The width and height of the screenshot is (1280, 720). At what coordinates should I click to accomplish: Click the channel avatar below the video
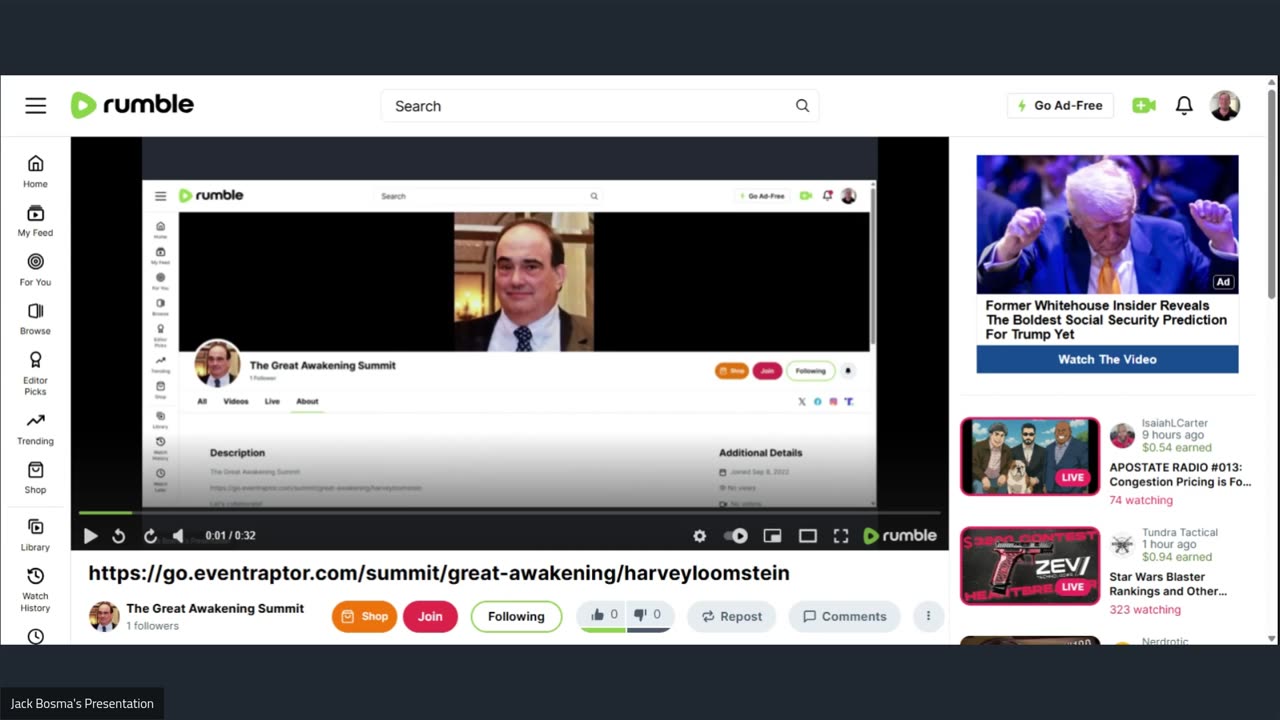[104, 616]
